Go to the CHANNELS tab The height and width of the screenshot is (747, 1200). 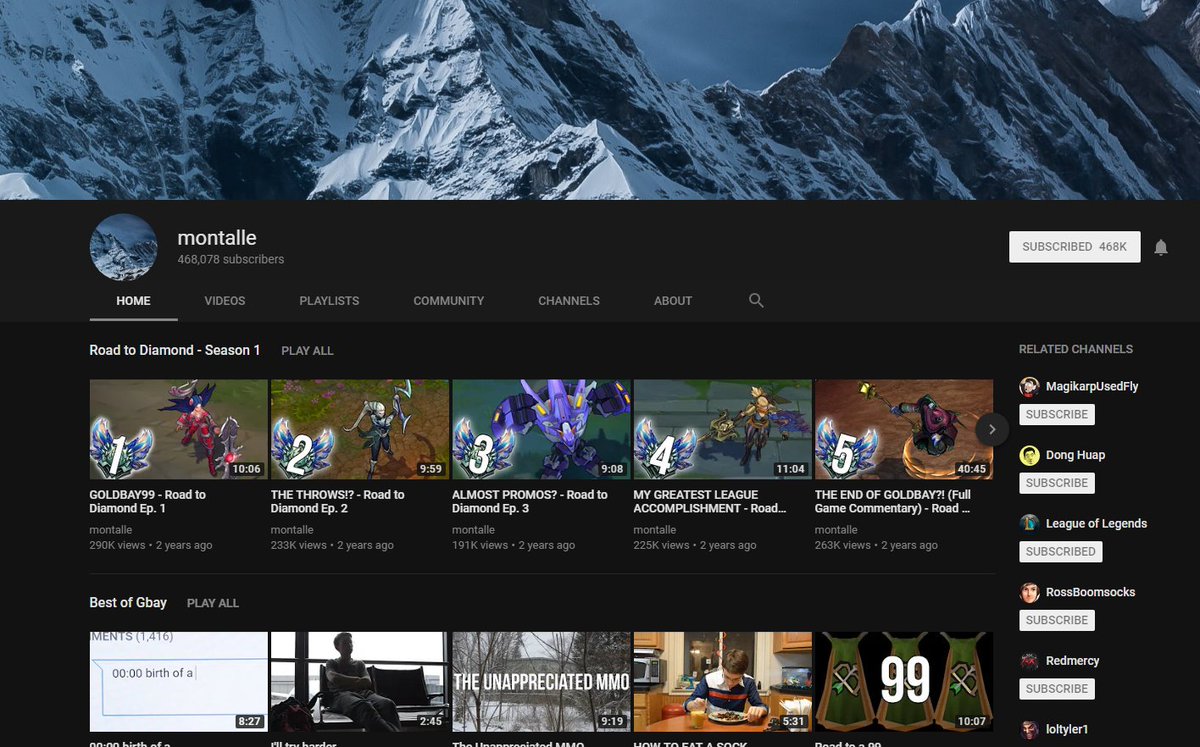point(569,300)
